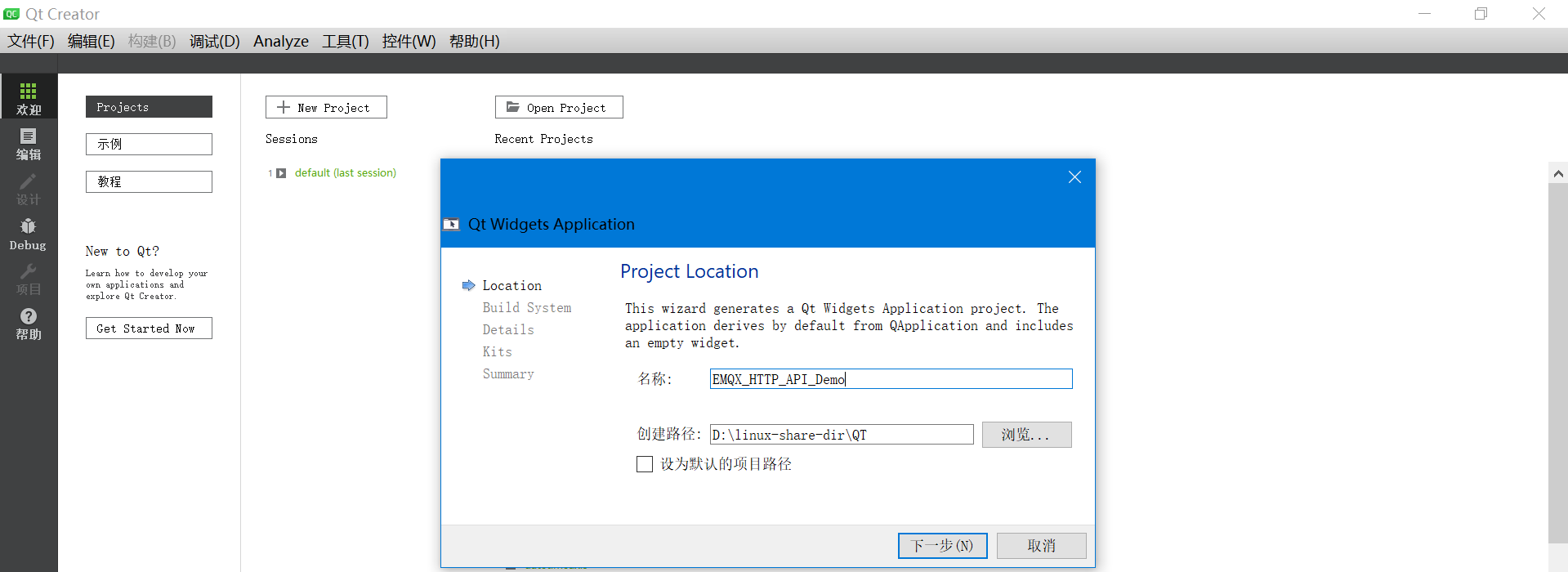Viewport: 1568px width, 572px height.
Task: Click the 名称: label
Action: point(654,379)
